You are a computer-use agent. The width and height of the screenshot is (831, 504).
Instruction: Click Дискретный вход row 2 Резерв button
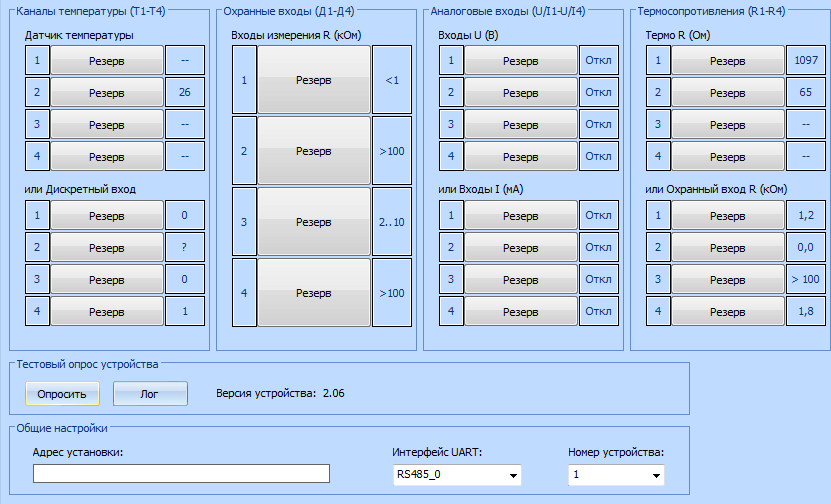[x=107, y=247]
